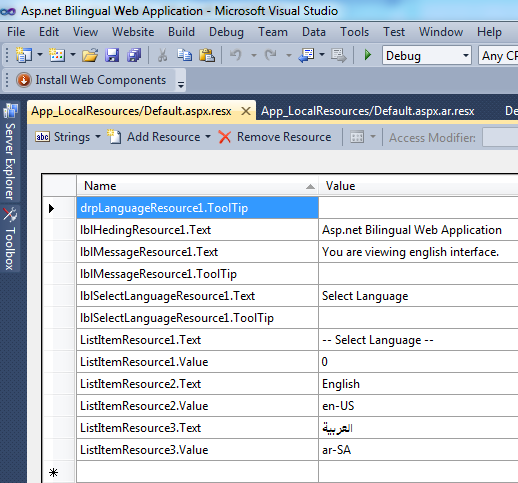Switch to the Default.aspx.resx tab
The image size is (518, 483).
[x=131, y=111]
